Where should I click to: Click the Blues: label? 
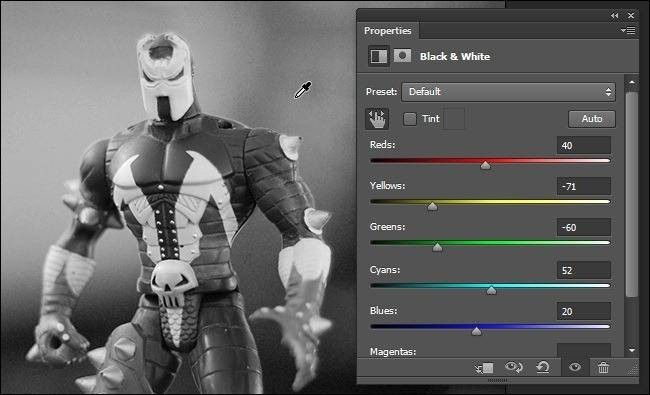click(383, 310)
